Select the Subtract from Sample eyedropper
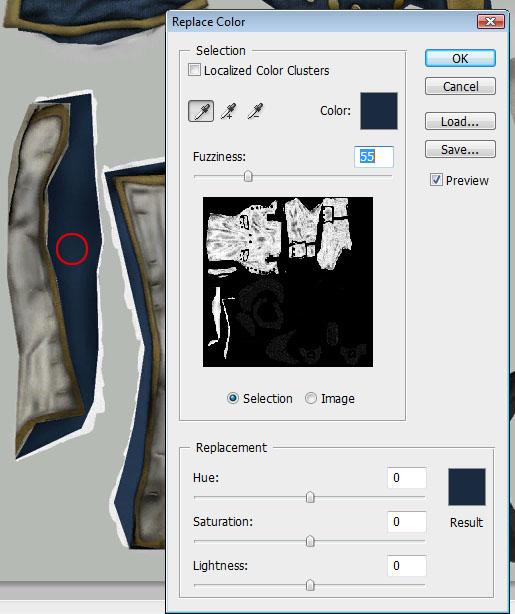Image resolution: width=515 pixels, height=614 pixels. point(255,111)
